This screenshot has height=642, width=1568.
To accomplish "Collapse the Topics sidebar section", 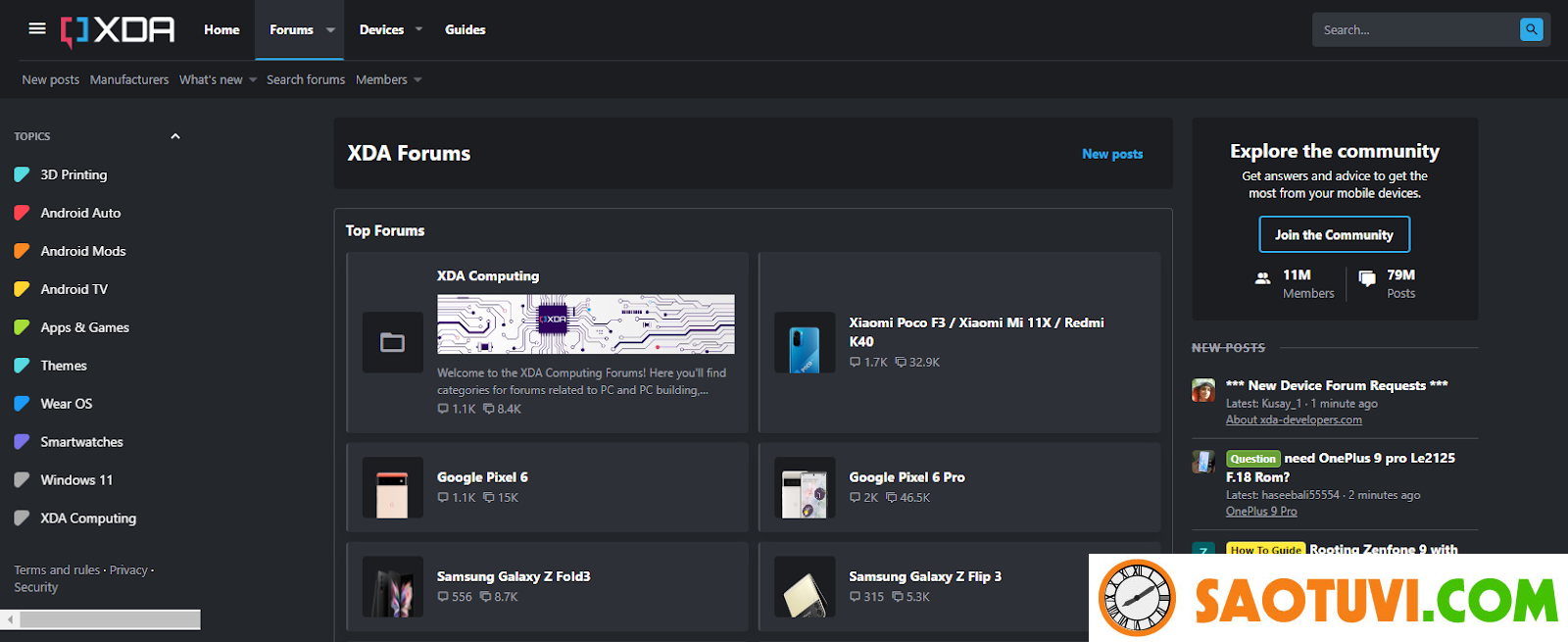I will pos(175,136).
